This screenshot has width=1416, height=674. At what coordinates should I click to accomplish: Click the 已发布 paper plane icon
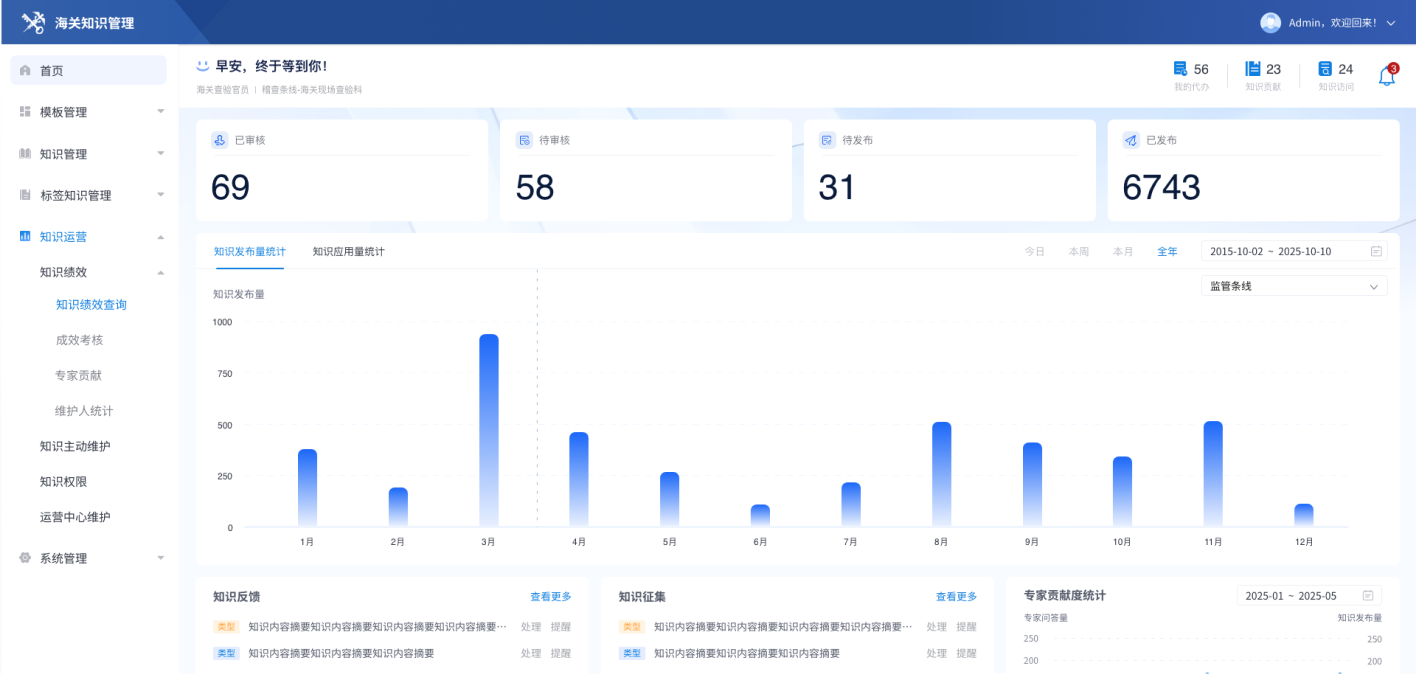(x=1130, y=140)
